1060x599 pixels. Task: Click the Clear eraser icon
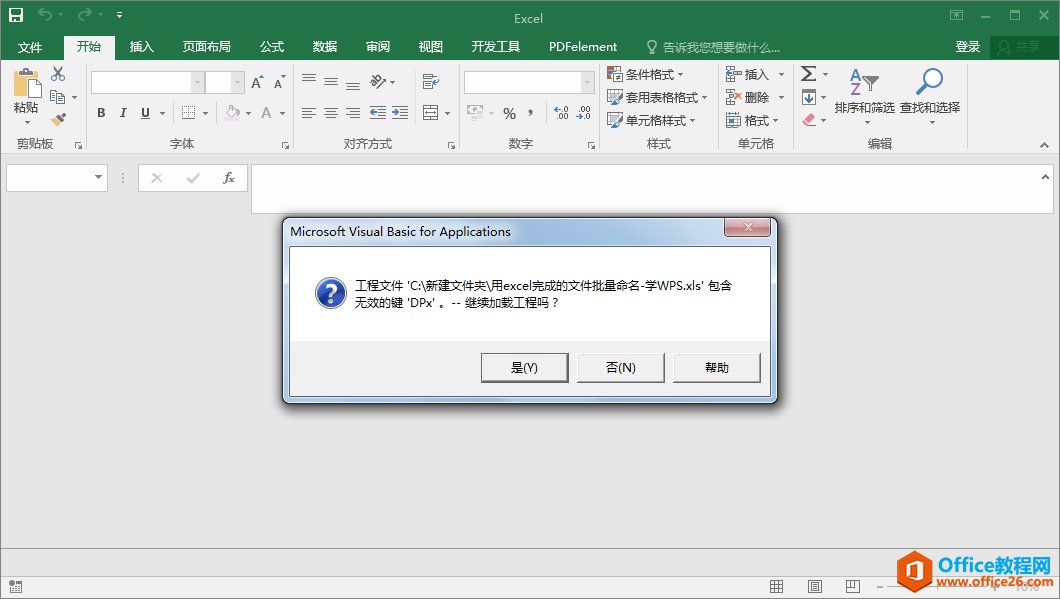(x=809, y=120)
